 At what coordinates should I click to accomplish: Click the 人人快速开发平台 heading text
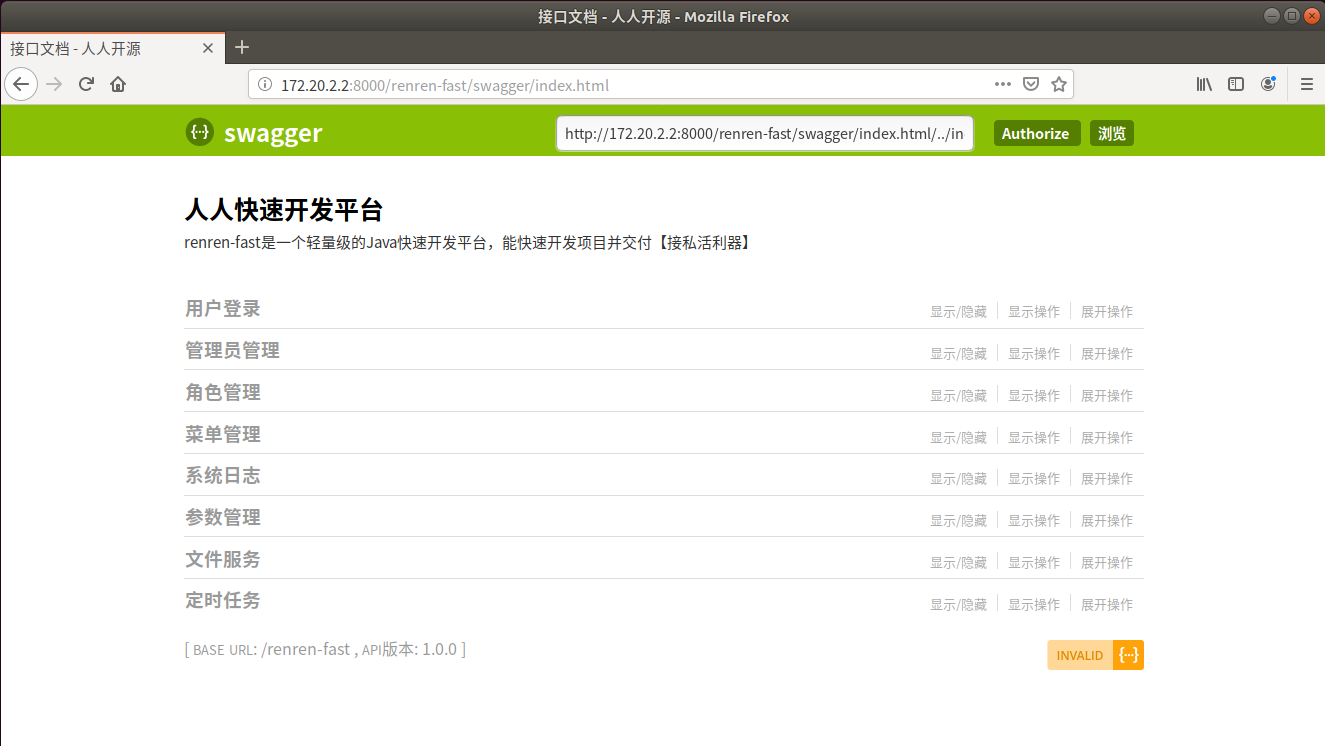pos(284,210)
